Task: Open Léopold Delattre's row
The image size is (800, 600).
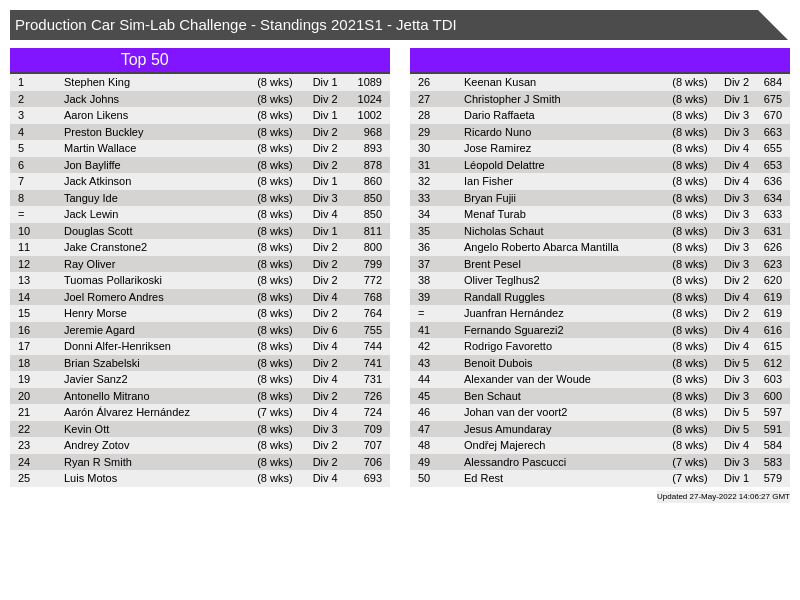Action: tap(504, 165)
